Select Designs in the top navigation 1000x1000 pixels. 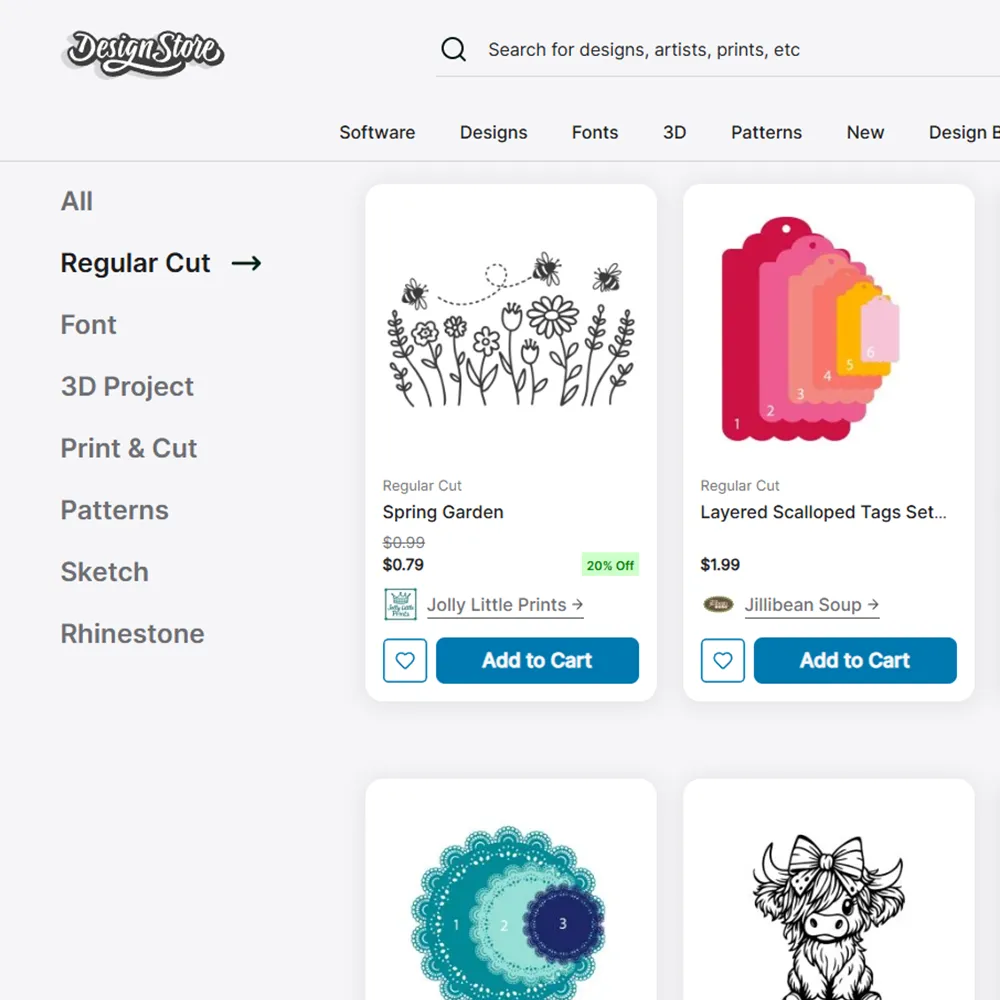(493, 132)
